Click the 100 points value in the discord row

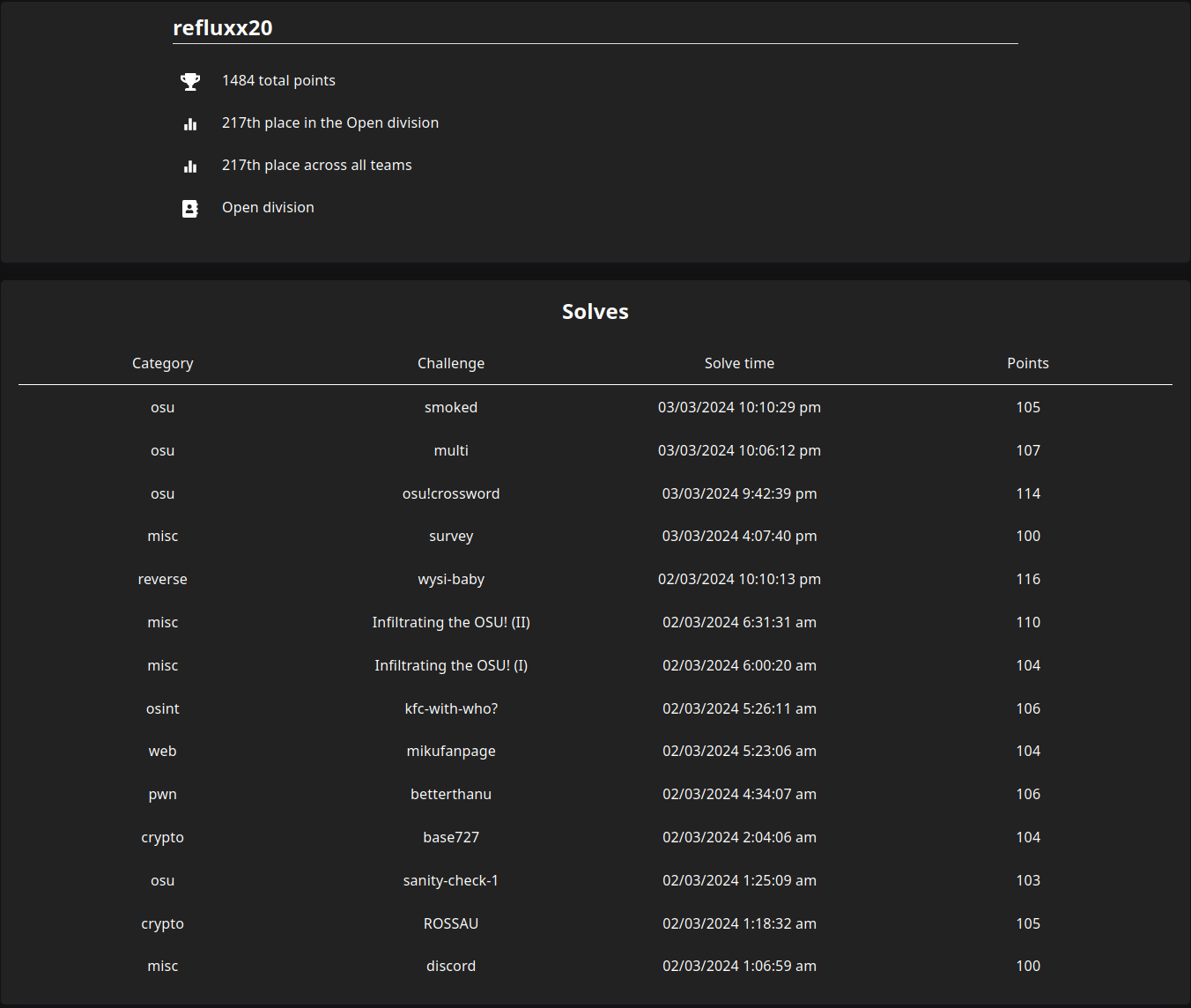[x=1028, y=966]
